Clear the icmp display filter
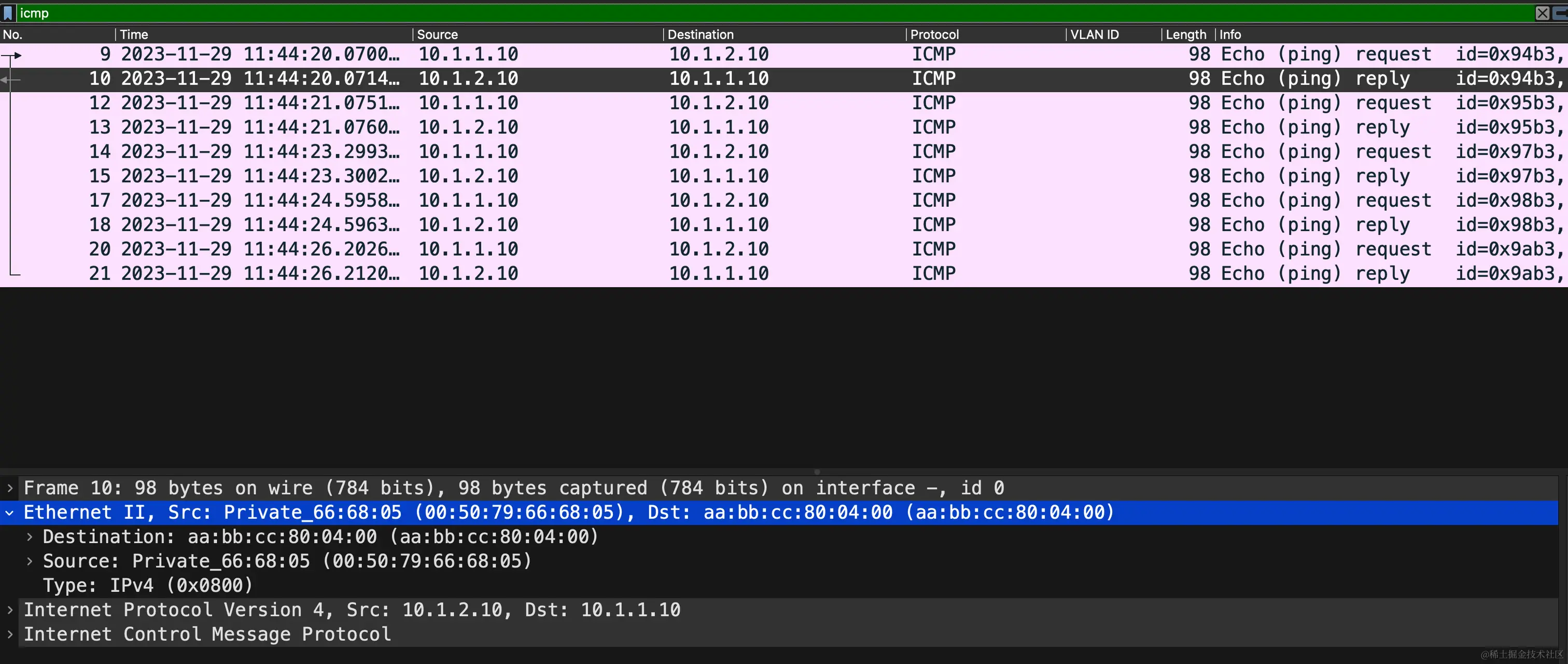Viewport: 1568px width, 664px height. (x=1542, y=13)
